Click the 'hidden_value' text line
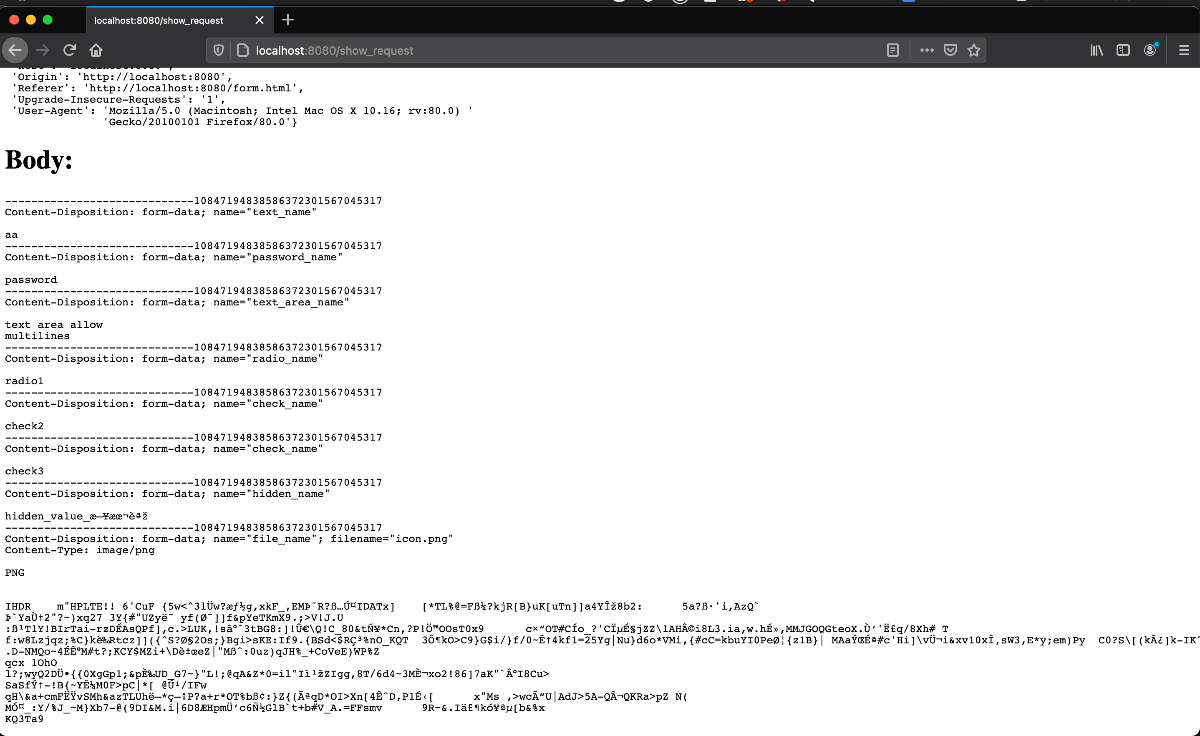The height and width of the screenshot is (736, 1200). point(77,516)
